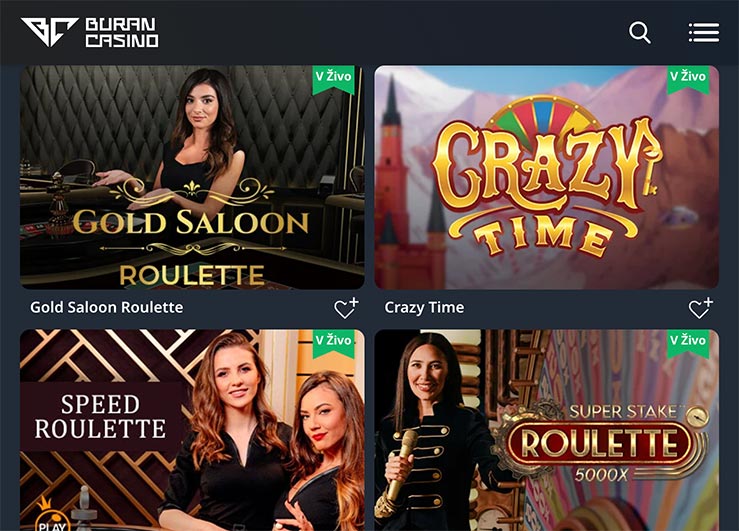
Task: Click the Speed Roulette text label banner
Action: (100, 417)
